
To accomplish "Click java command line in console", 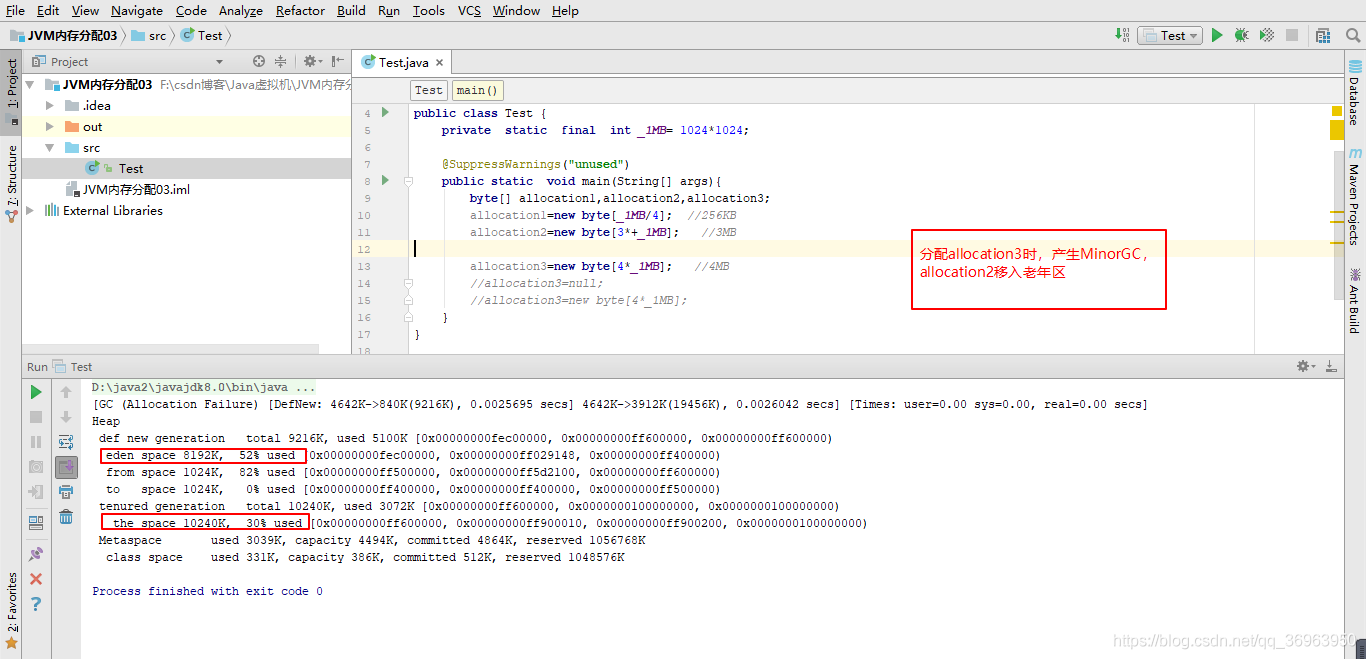I will (204, 387).
